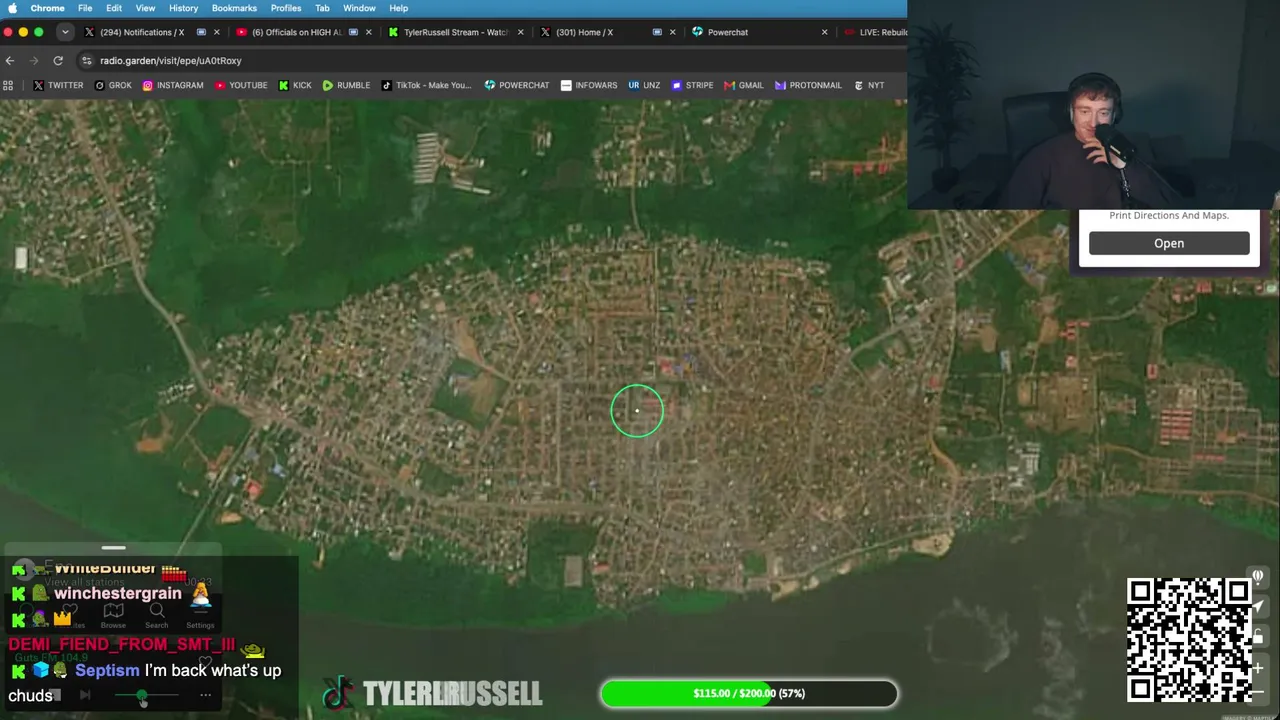The width and height of the screenshot is (1280, 720).
Task: Open the UNZ bookmark
Action: [x=644, y=86]
